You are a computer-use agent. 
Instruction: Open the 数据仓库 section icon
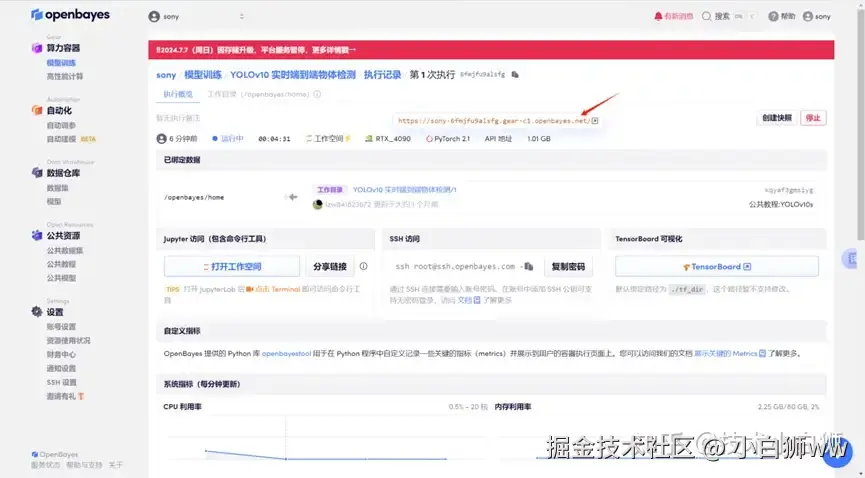pos(37,173)
